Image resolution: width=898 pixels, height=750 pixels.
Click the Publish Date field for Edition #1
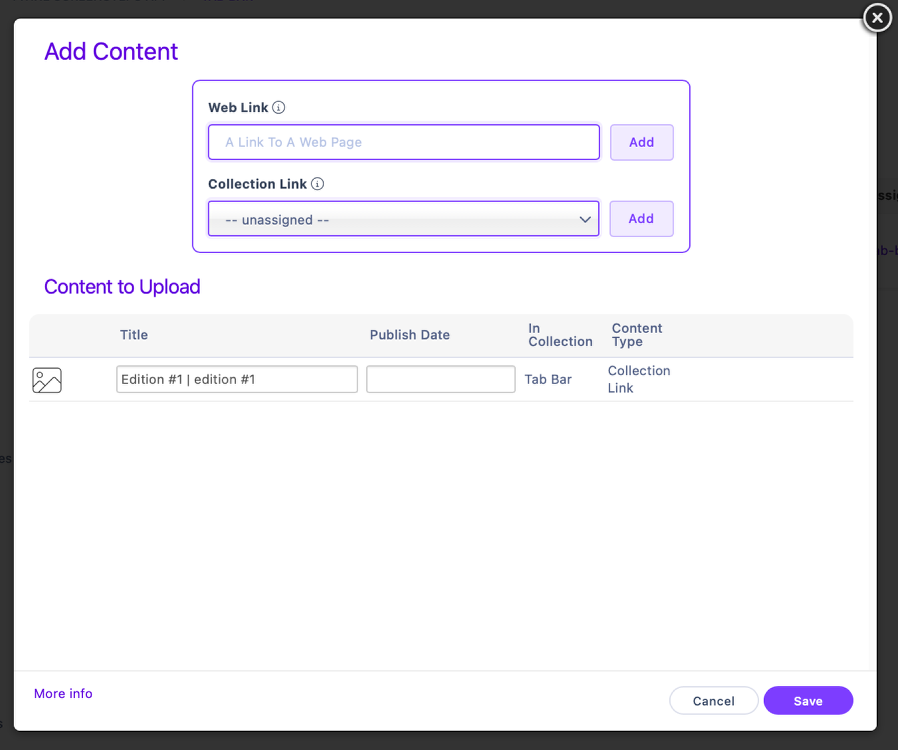click(440, 379)
